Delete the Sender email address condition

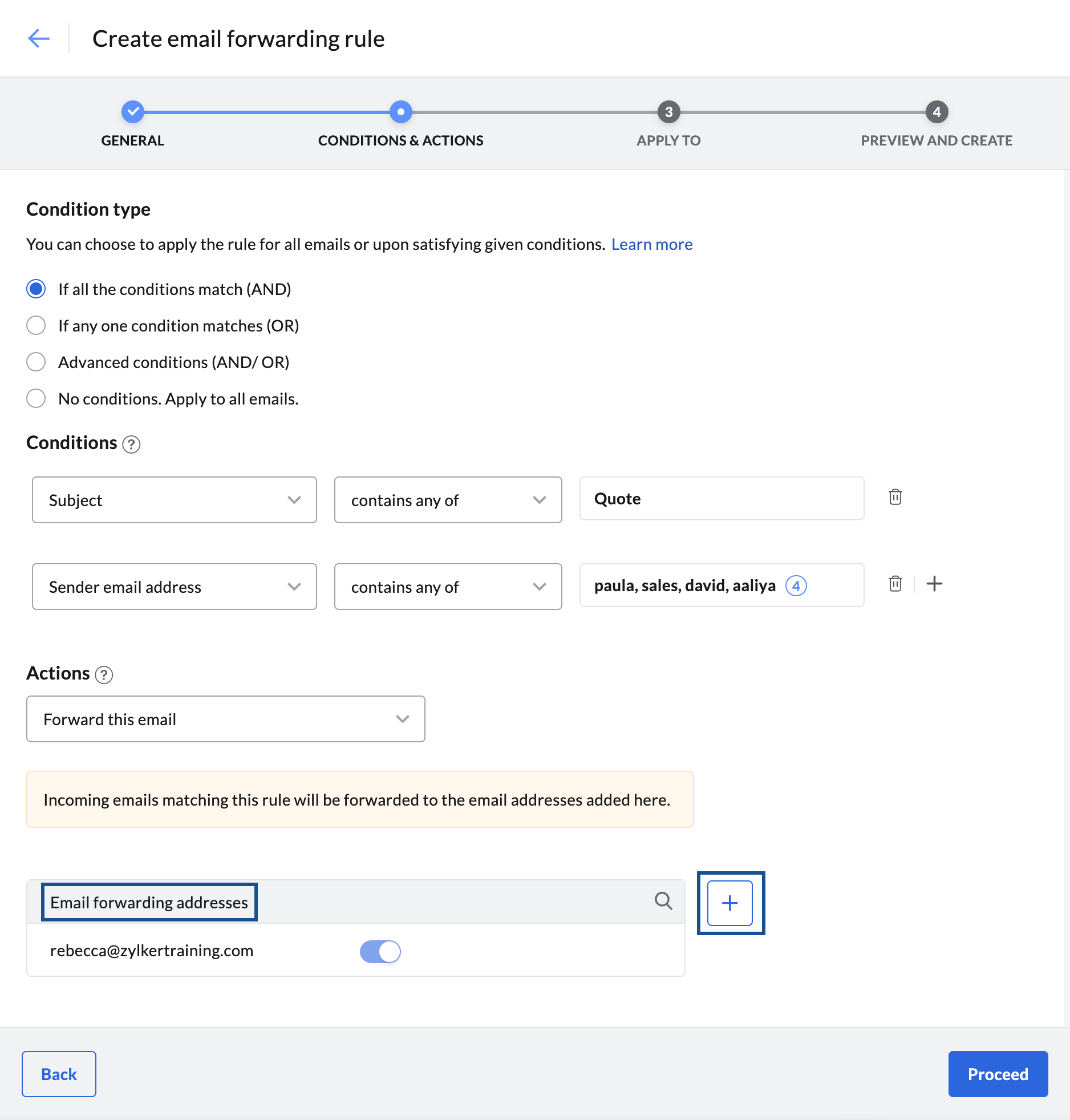895,584
